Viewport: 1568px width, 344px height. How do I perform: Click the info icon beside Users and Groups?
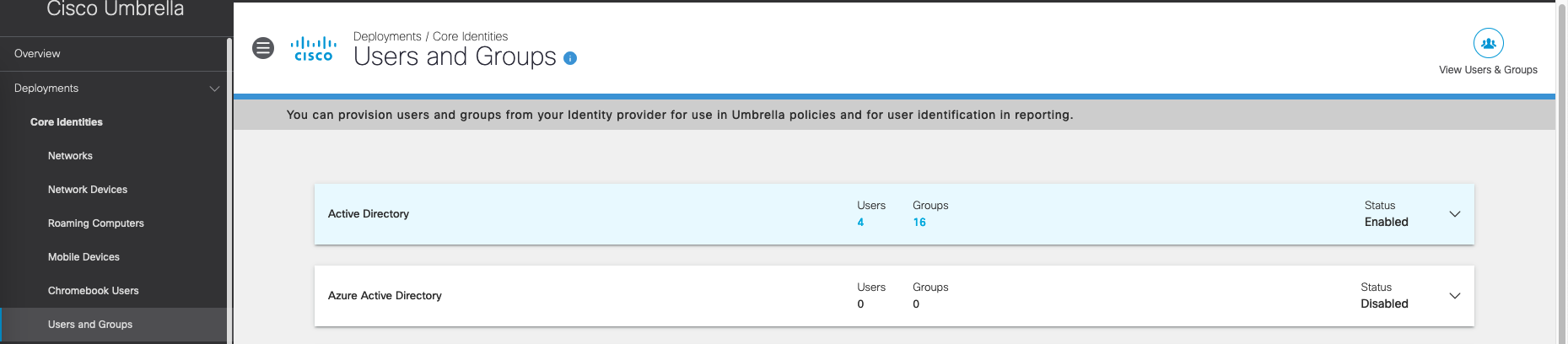click(x=570, y=58)
